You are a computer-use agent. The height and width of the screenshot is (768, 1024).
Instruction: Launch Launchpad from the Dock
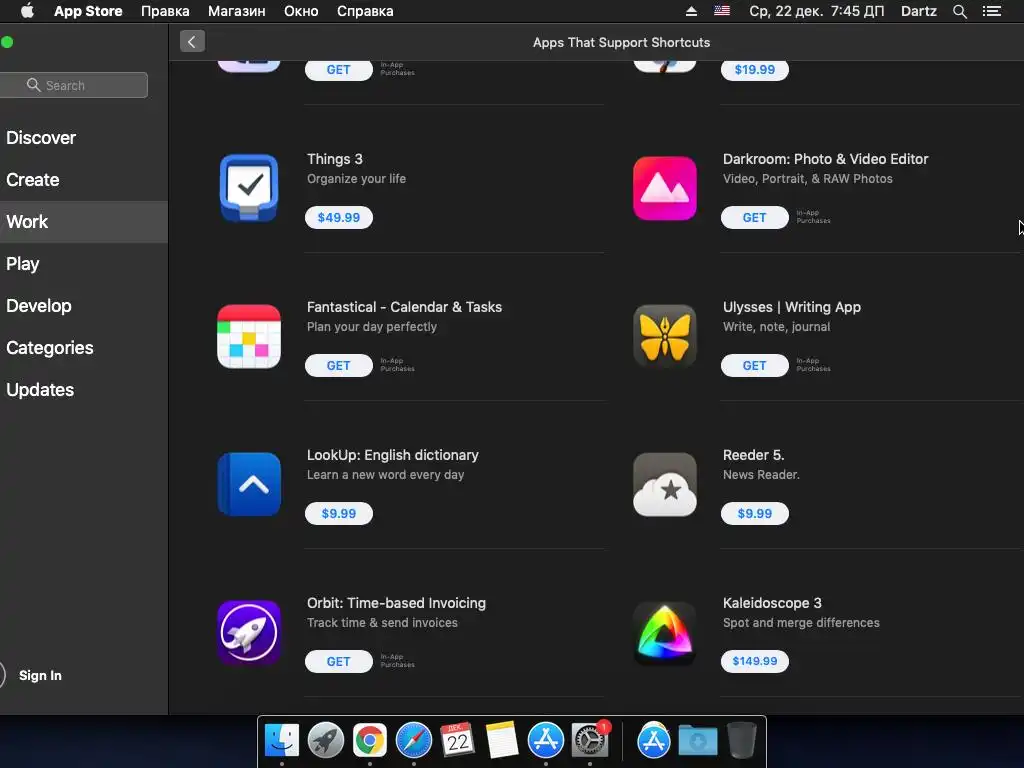[x=325, y=740]
